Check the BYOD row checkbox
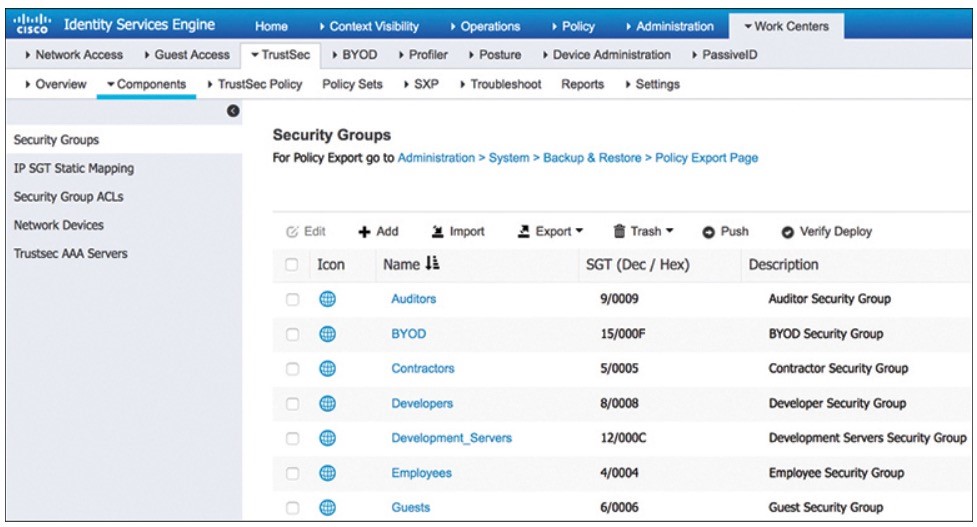This screenshot has height=527, width=977. (292, 335)
